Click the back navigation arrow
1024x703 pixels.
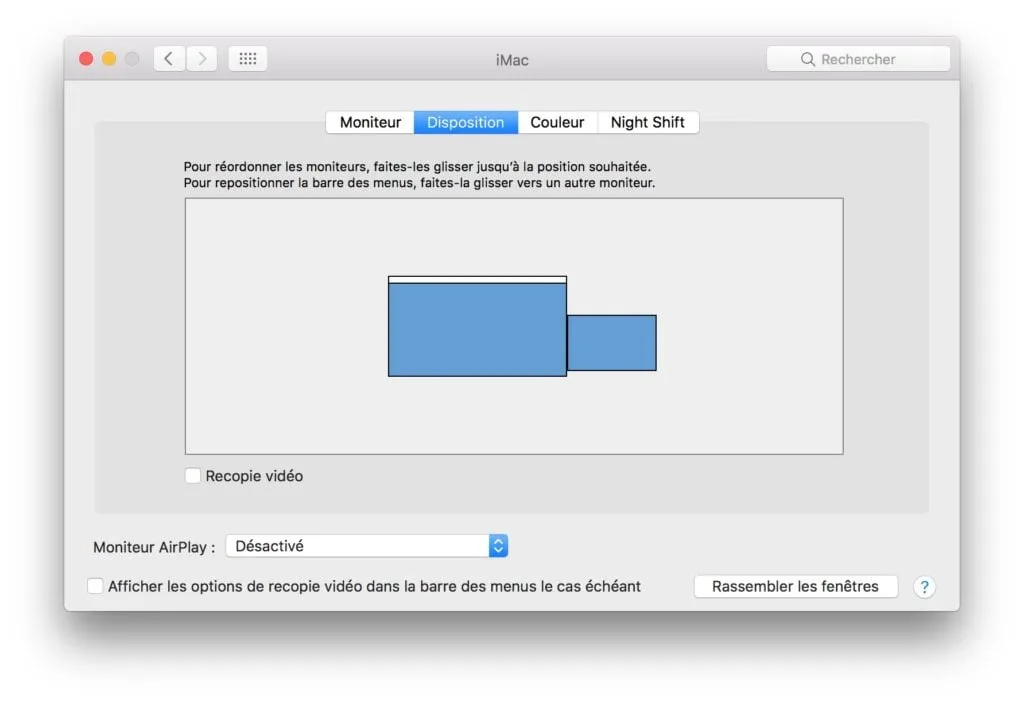pyautogui.click(x=168, y=58)
